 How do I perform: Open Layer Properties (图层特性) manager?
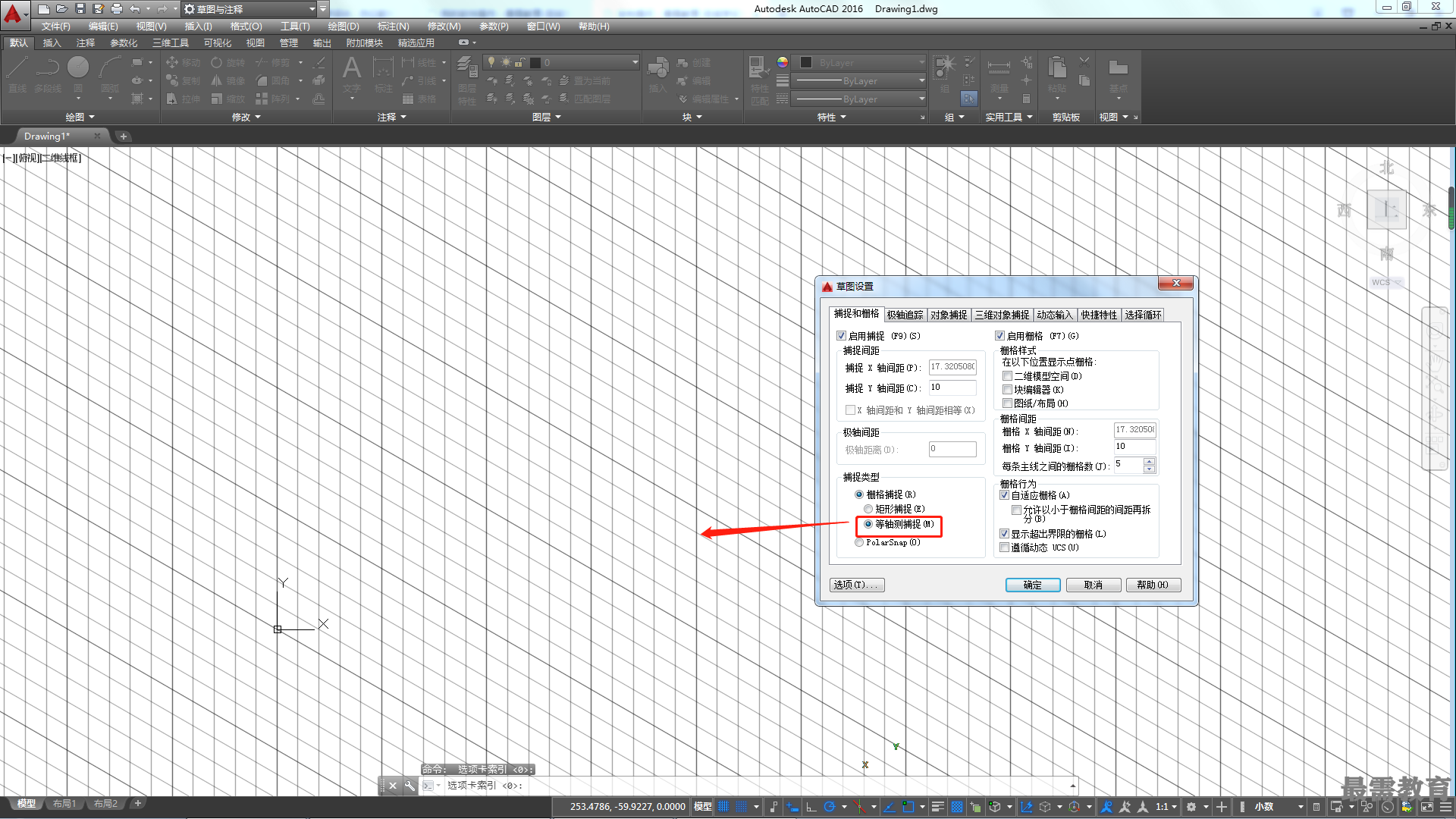click(467, 82)
